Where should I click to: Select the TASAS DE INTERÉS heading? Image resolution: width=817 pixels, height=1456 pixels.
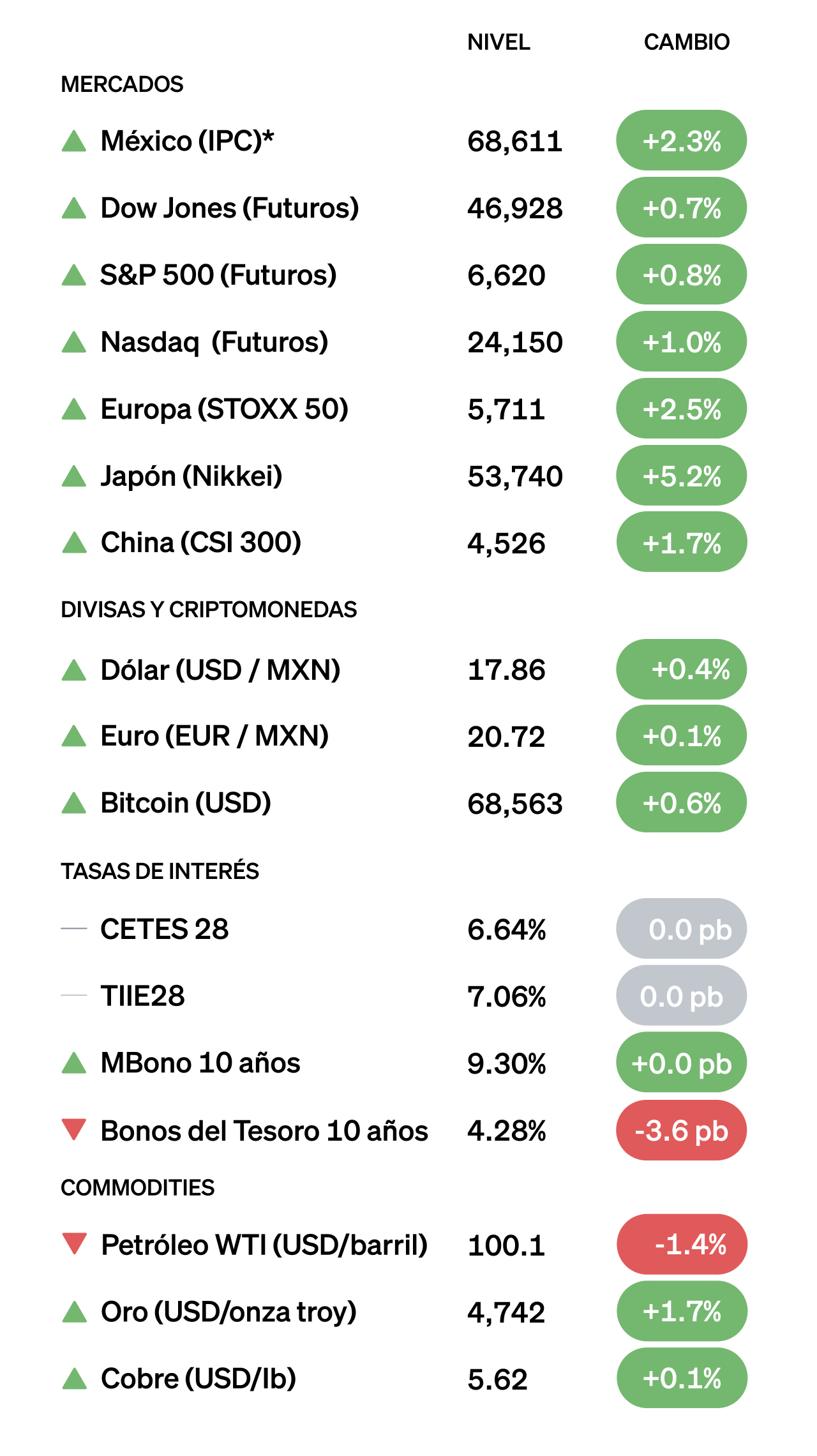click(160, 871)
